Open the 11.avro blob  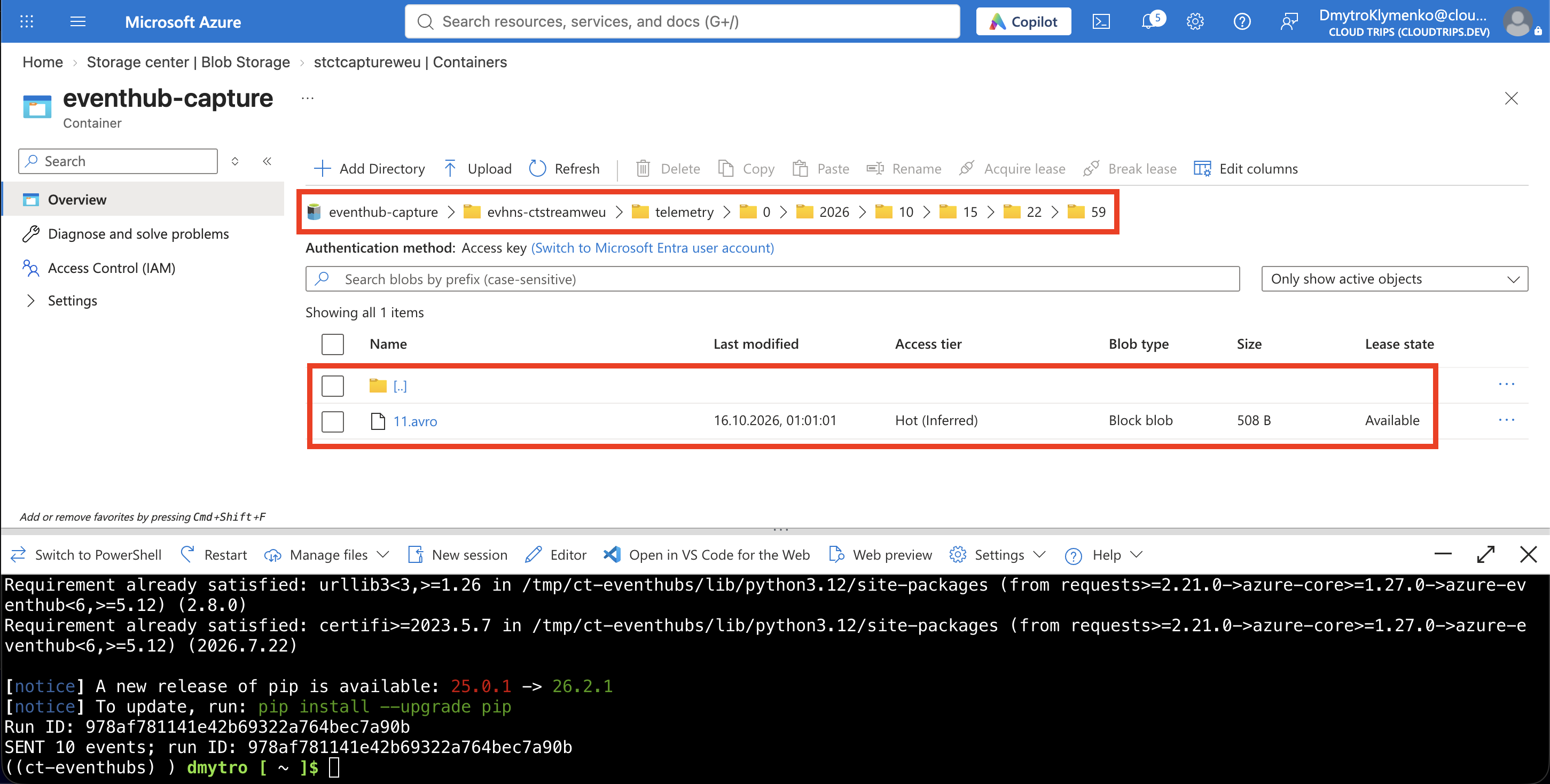[x=415, y=421]
